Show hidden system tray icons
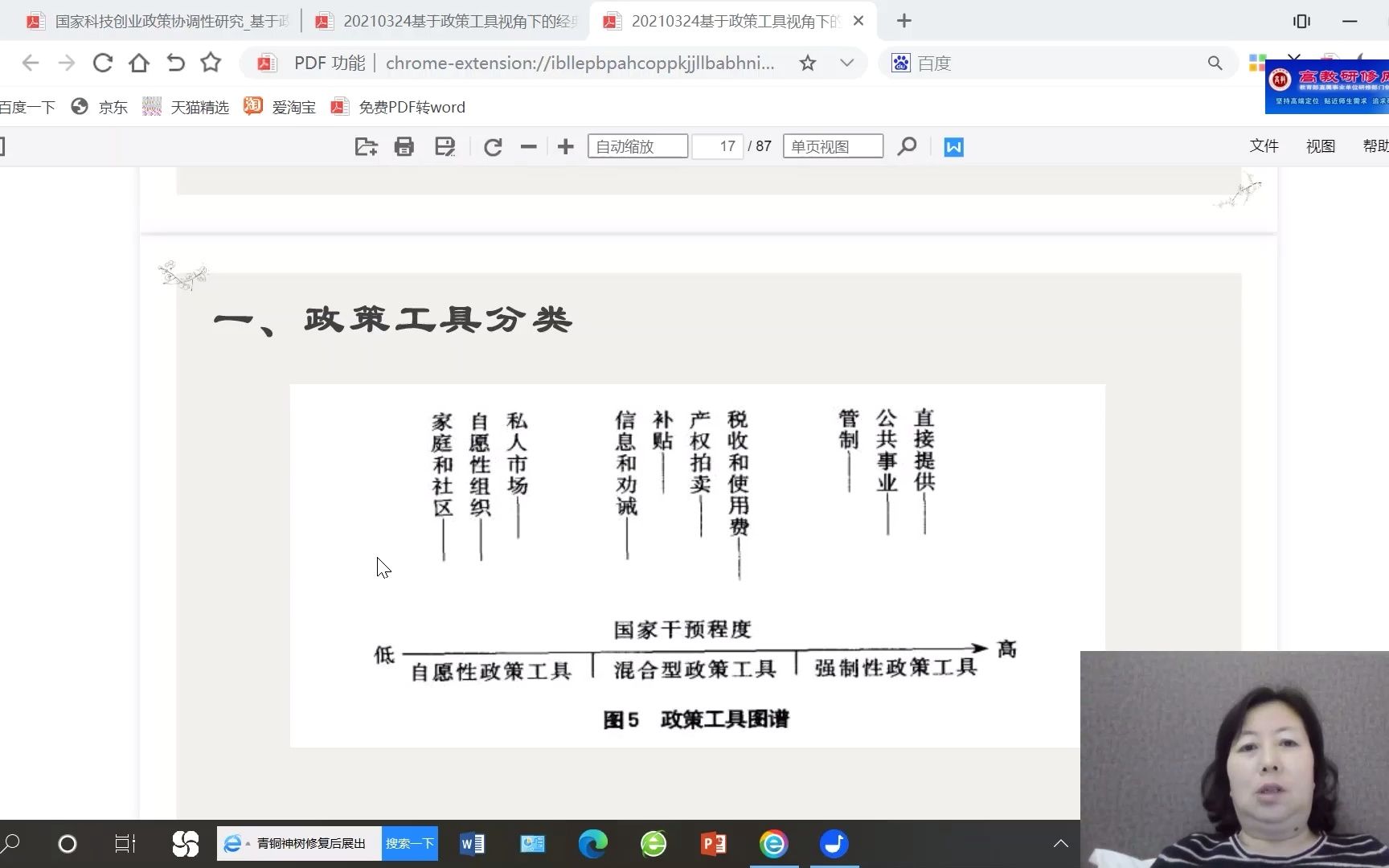1389x868 pixels. click(1061, 844)
